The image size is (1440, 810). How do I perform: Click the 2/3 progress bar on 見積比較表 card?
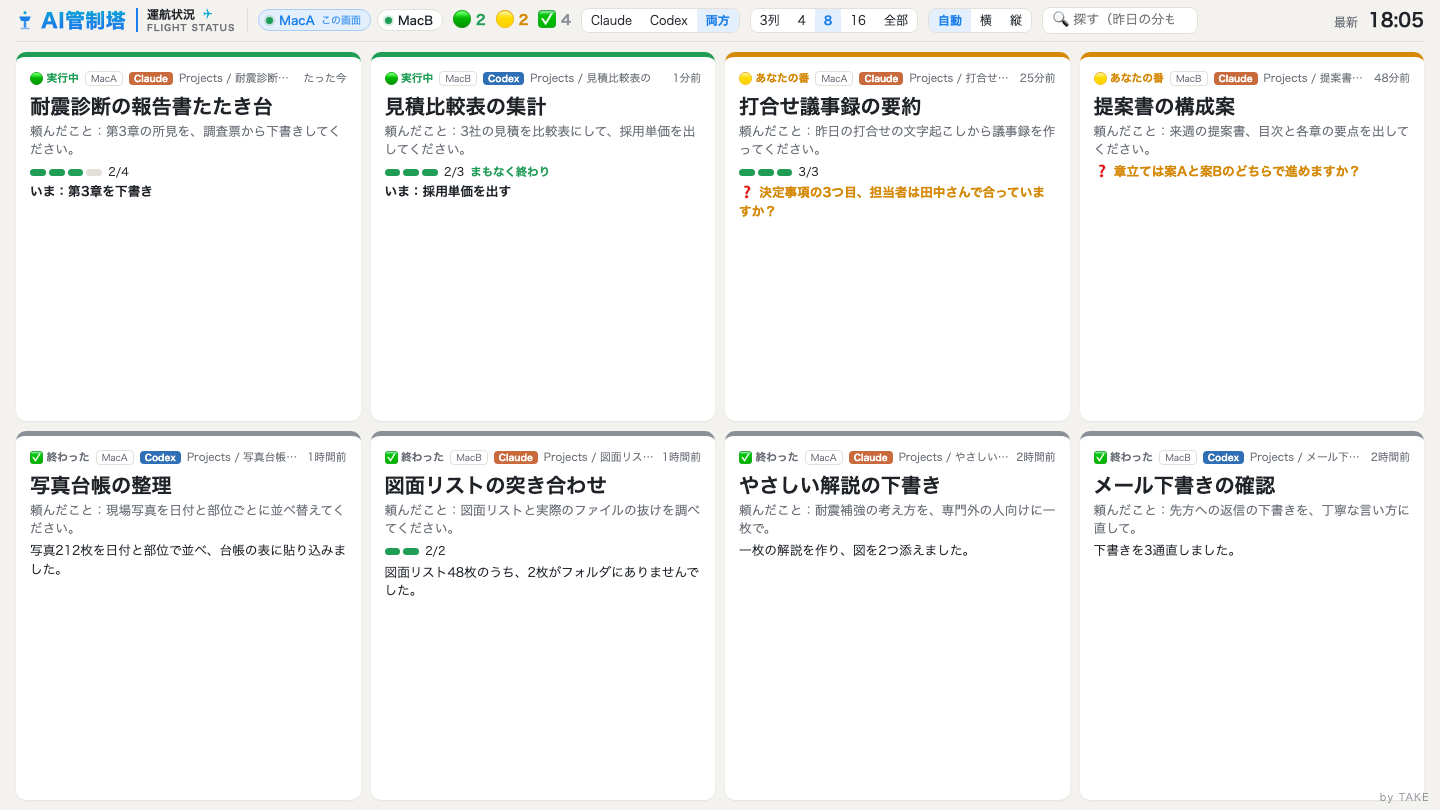click(x=411, y=172)
